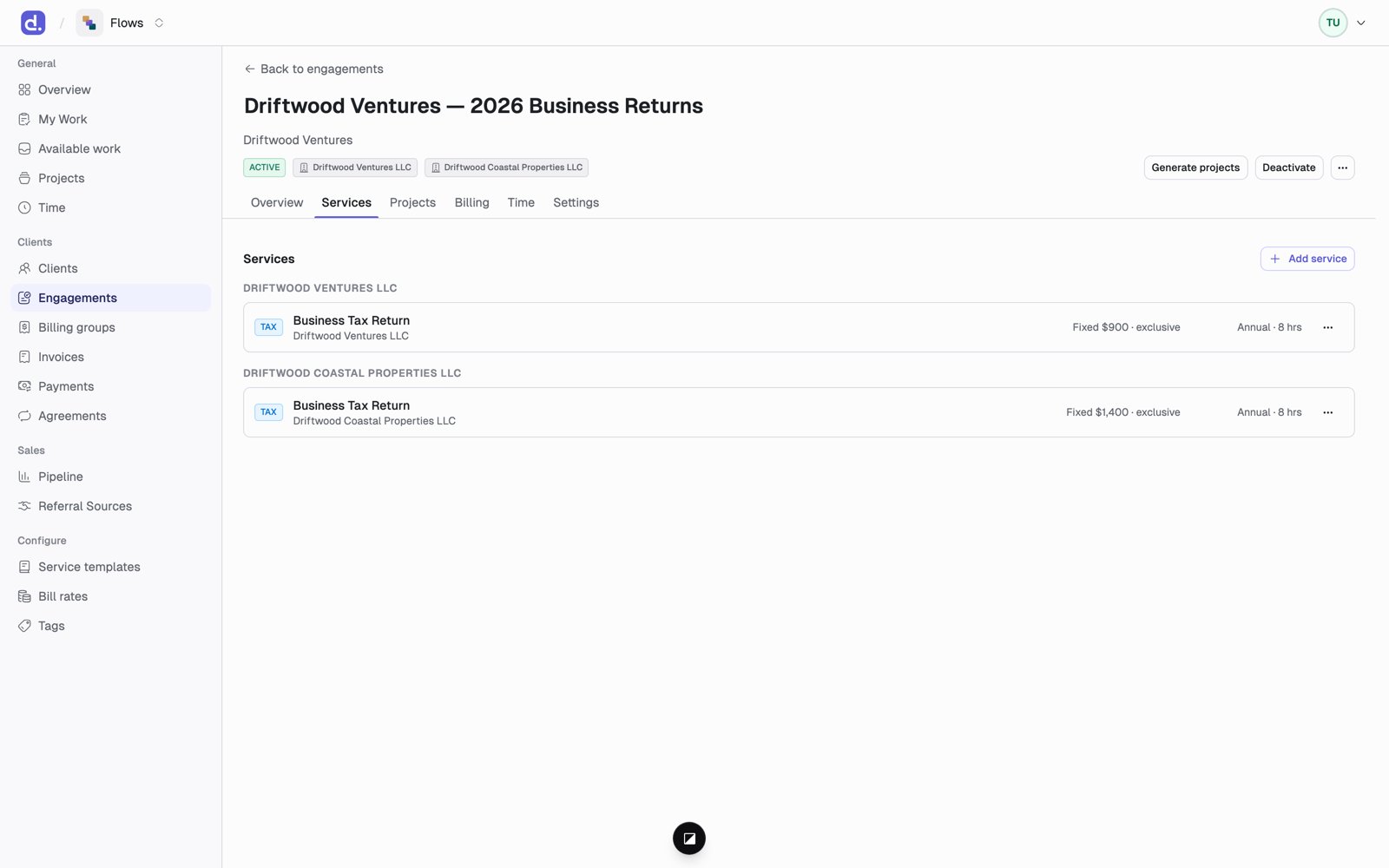The width and height of the screenshot is (1389, 868).
Task: Click the Driftwood Ventures LLC entity chip
Action: (x=355, y=168)
